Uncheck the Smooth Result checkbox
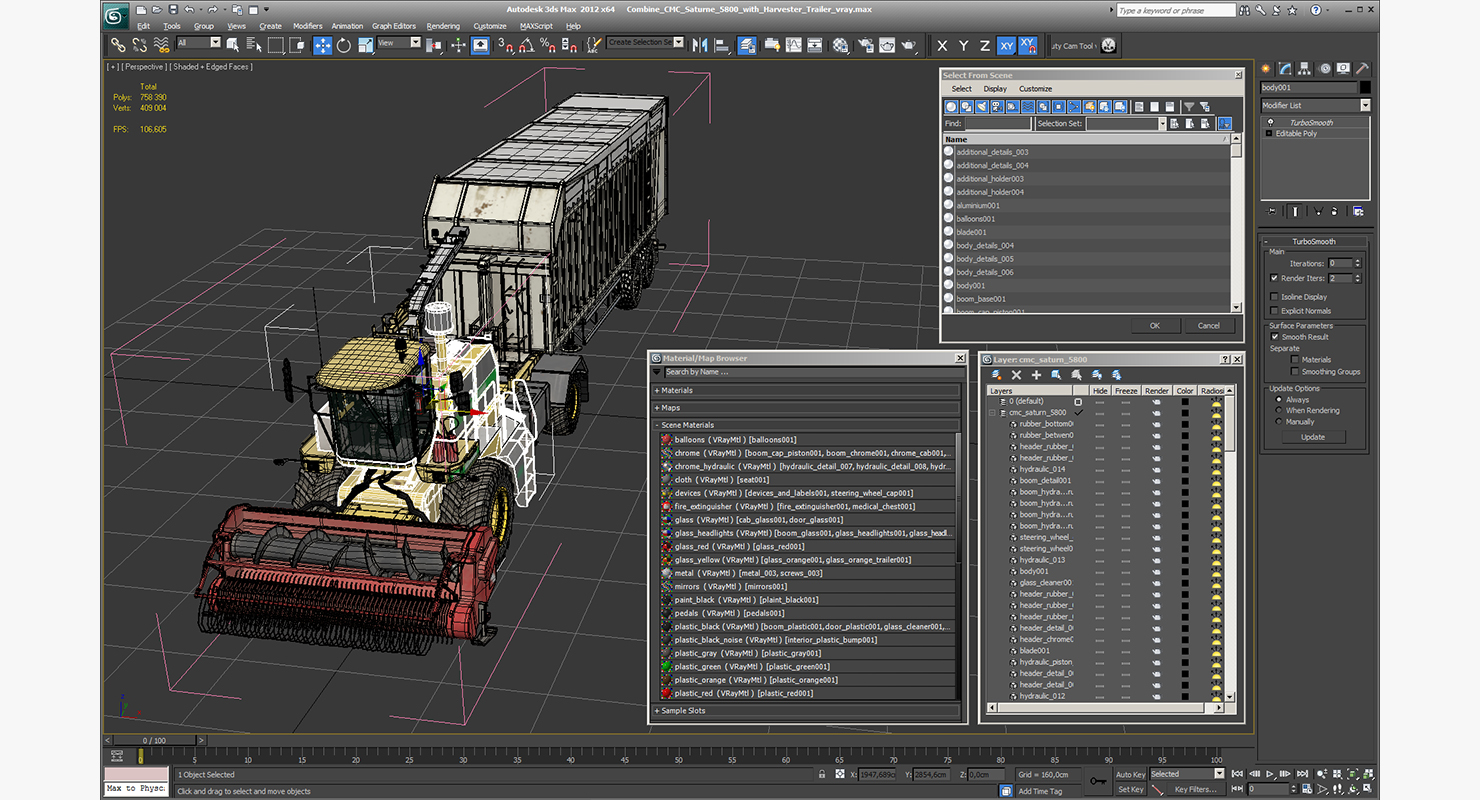 point(1274,337)
